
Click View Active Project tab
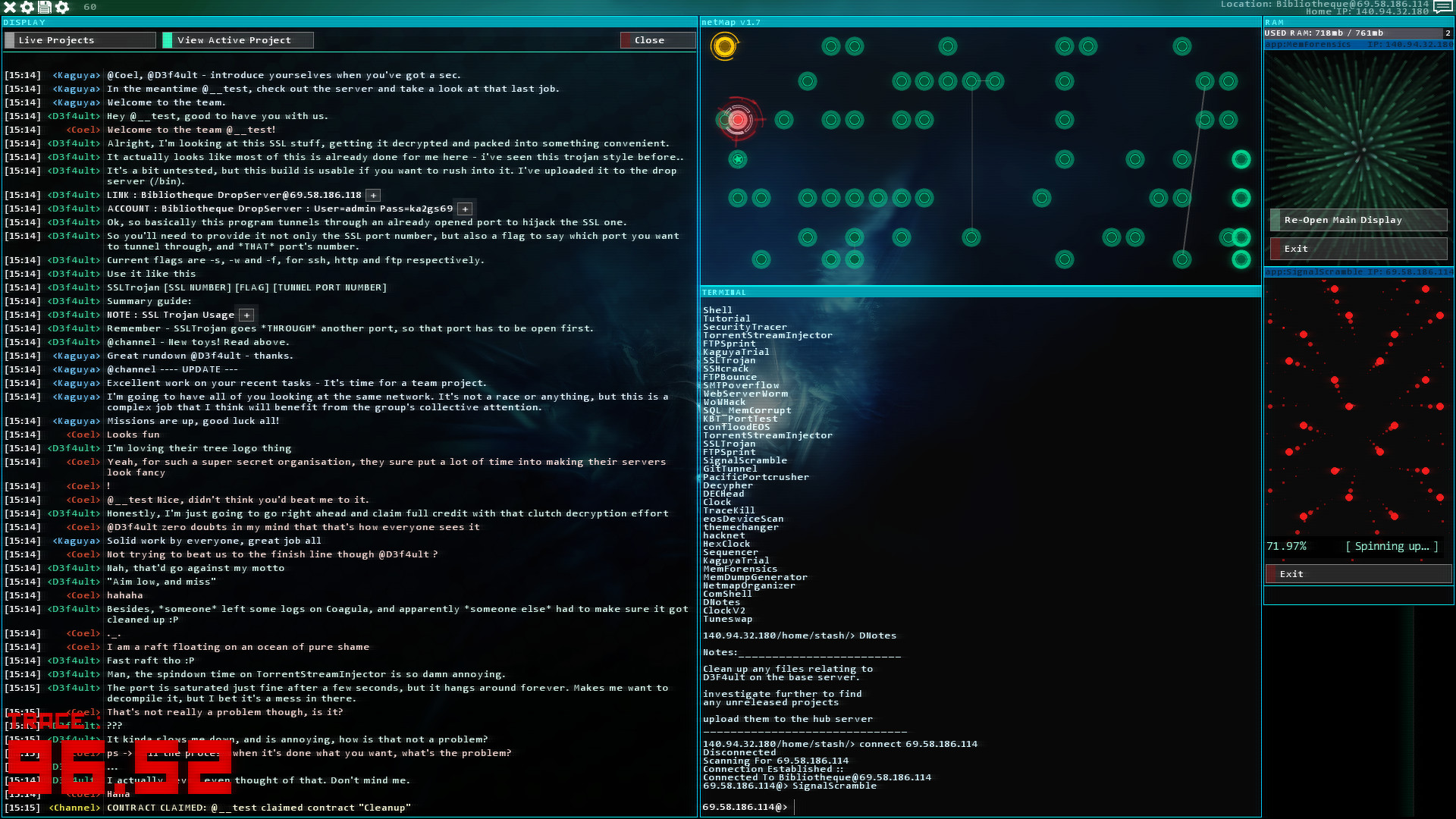pos(234,40)
